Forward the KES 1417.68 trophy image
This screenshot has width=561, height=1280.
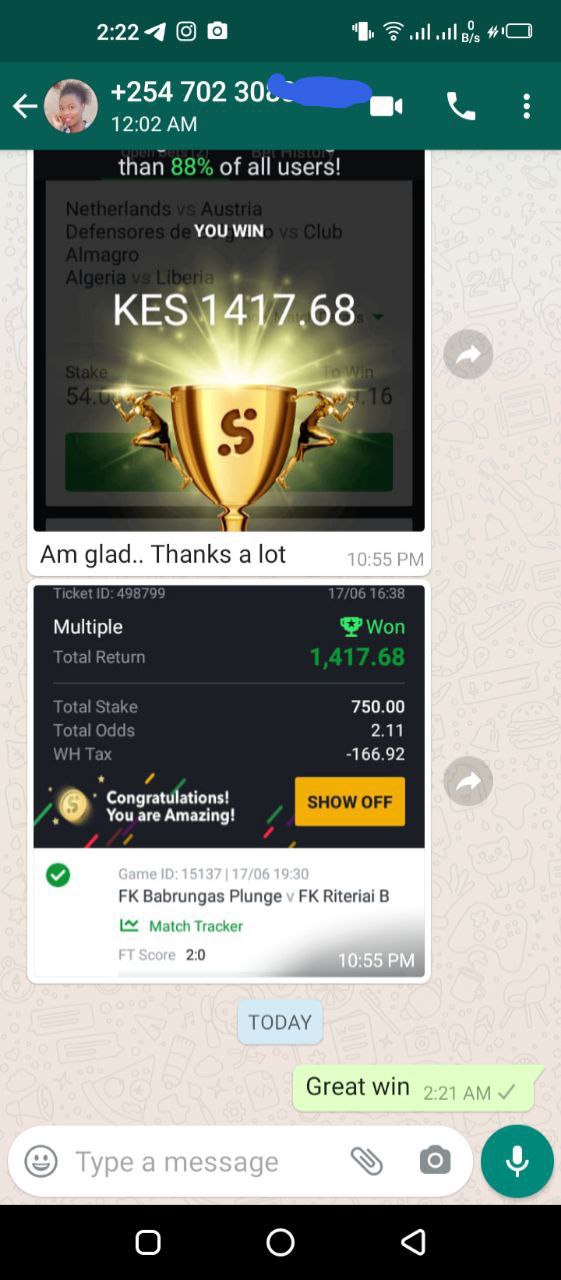tap(468, 354)
